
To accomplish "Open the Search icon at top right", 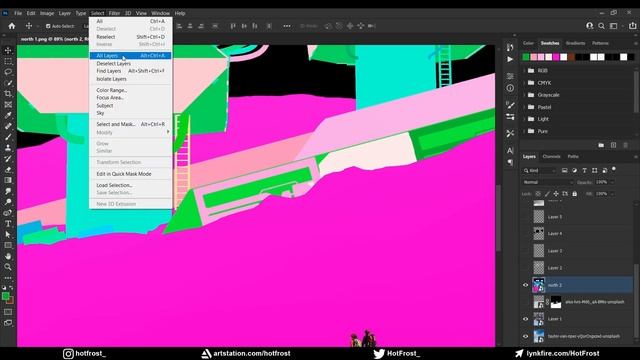I will click(x=601, y=26).
